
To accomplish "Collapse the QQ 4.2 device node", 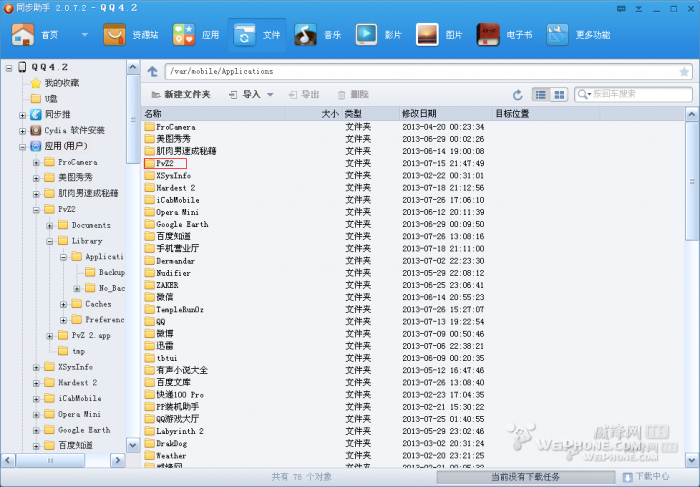I will click(x=9, y=67).
